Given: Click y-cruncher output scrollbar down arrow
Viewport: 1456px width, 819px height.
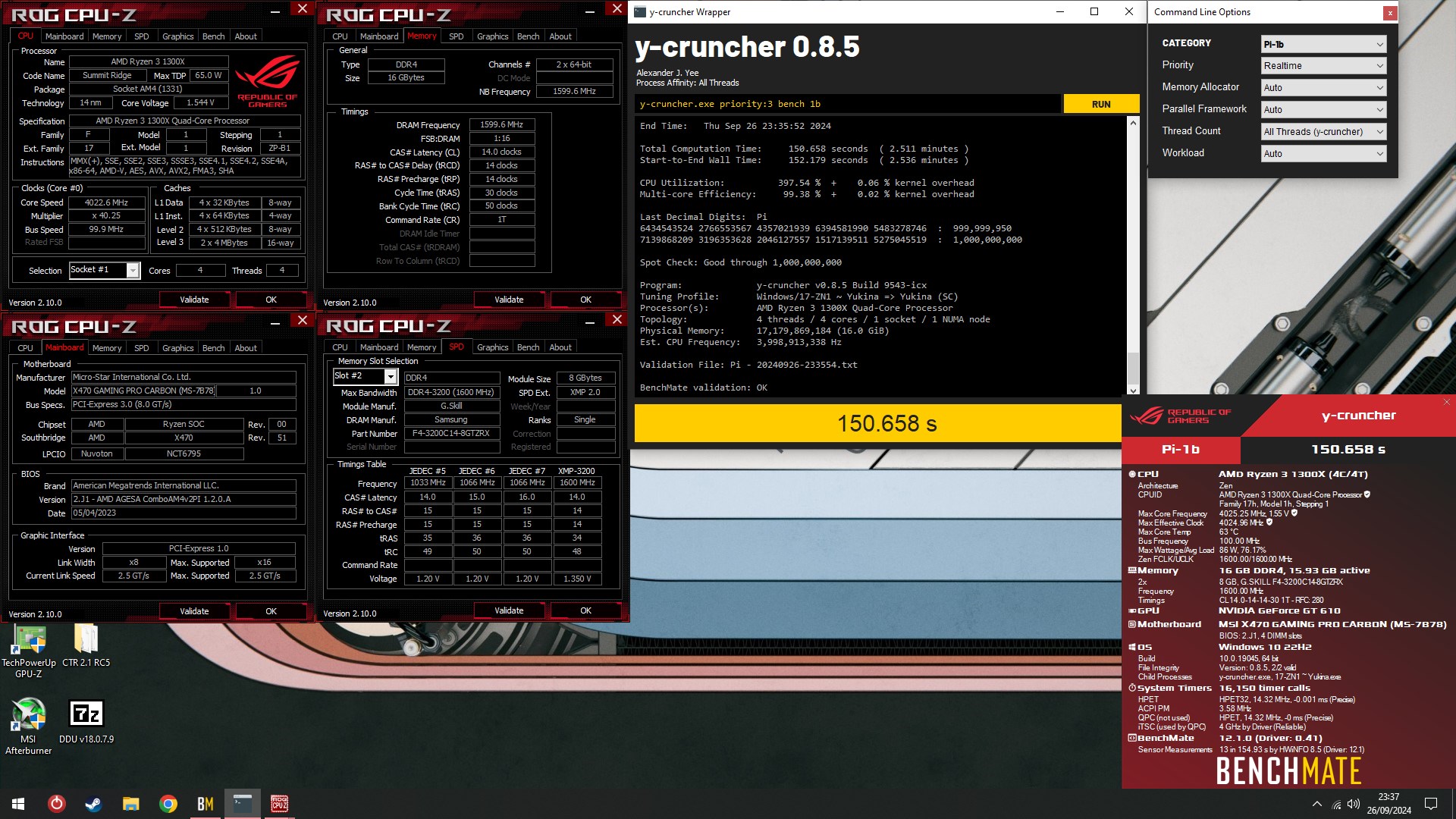Looking at the screenshot, I should 1133,390.
